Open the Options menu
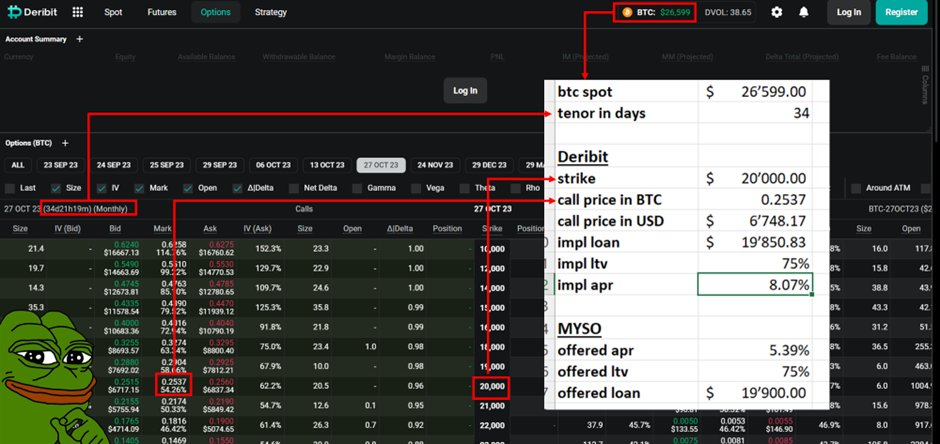 point(216,12)
